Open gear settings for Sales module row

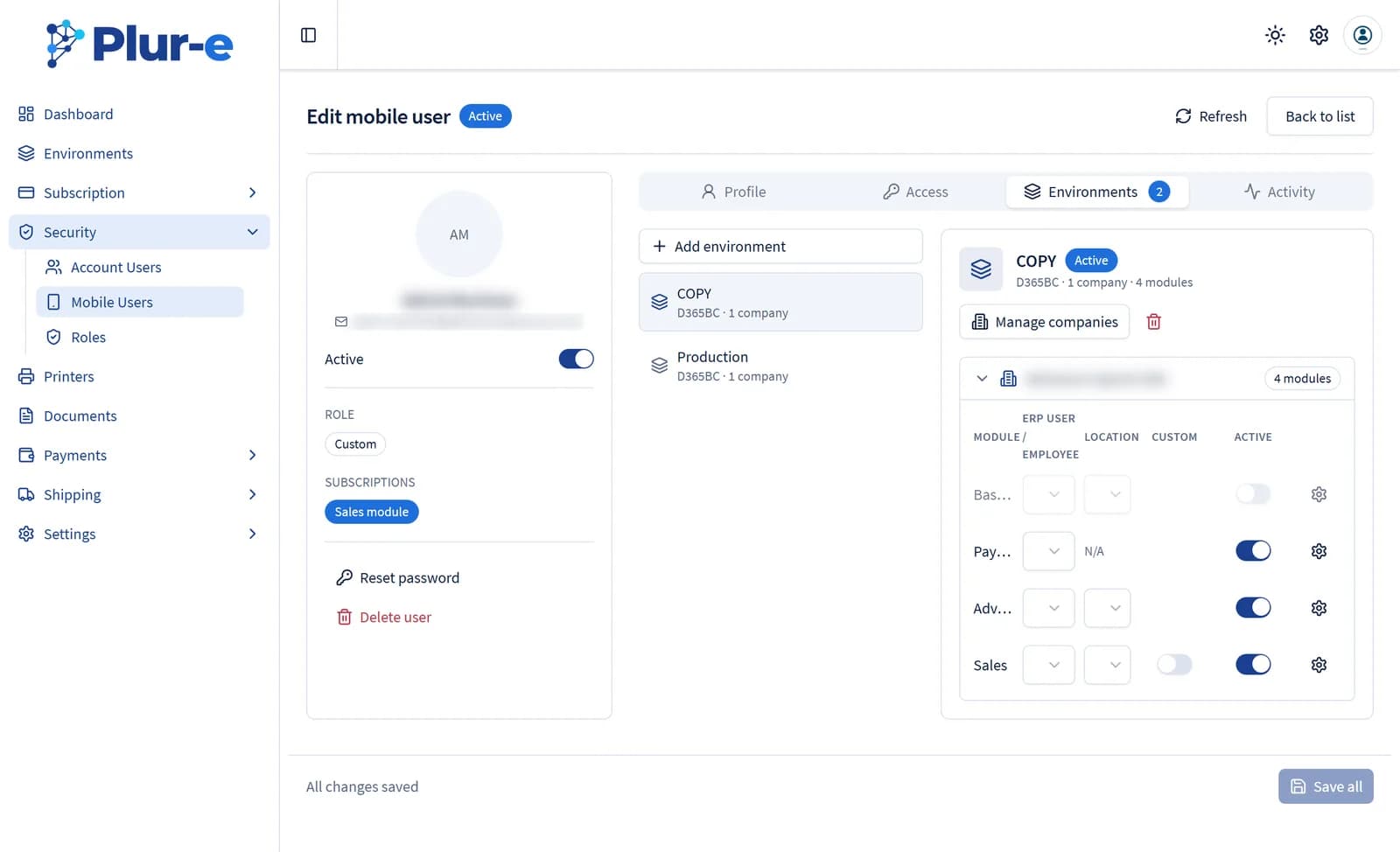(x=1319, y=665)
